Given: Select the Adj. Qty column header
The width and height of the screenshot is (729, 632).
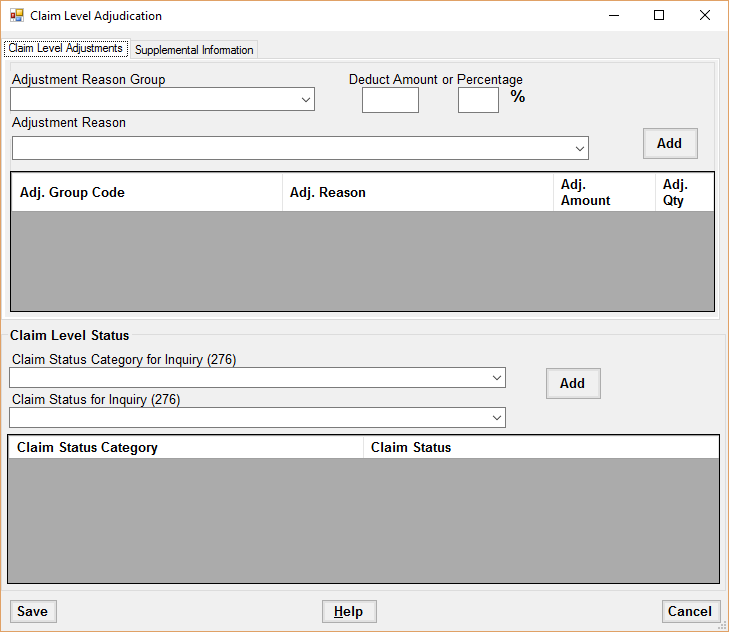Looking at the screenshot, I should point(684,192).
